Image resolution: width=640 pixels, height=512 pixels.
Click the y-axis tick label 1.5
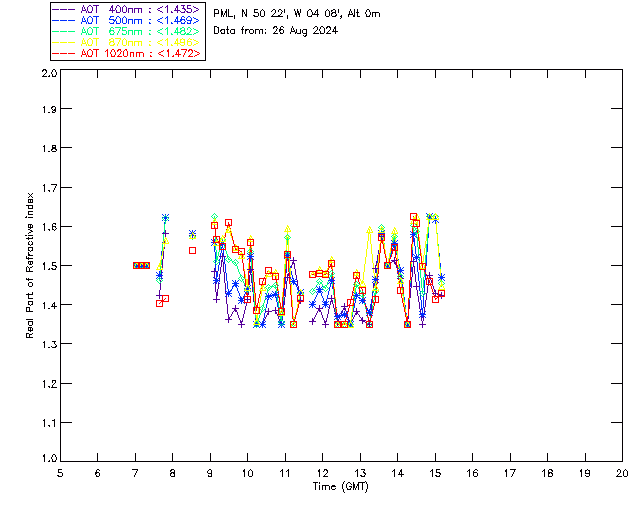click(49, 266)
